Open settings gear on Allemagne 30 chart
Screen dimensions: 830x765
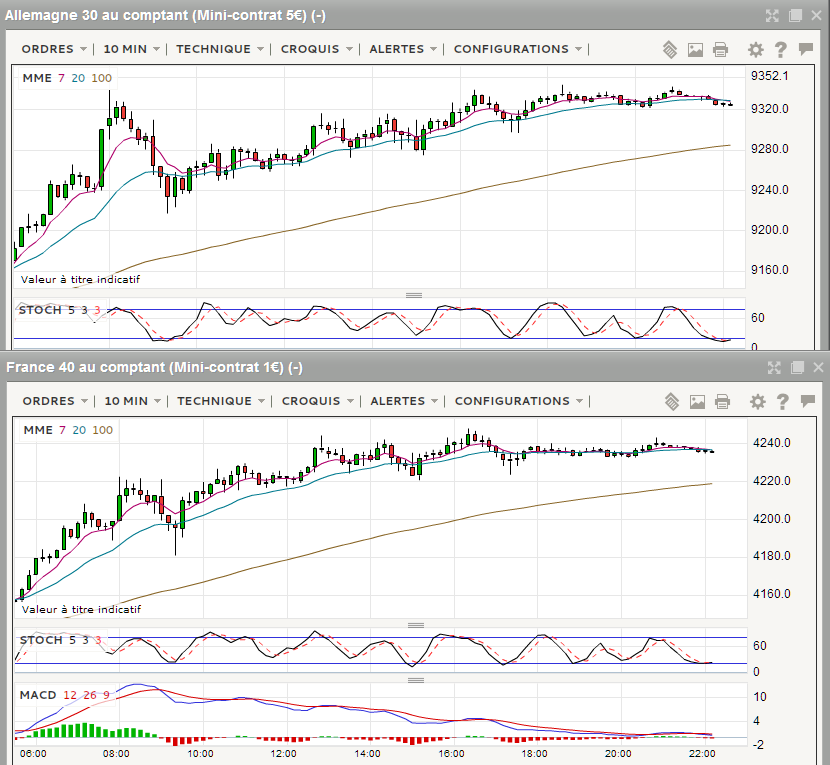pos(756,49)
